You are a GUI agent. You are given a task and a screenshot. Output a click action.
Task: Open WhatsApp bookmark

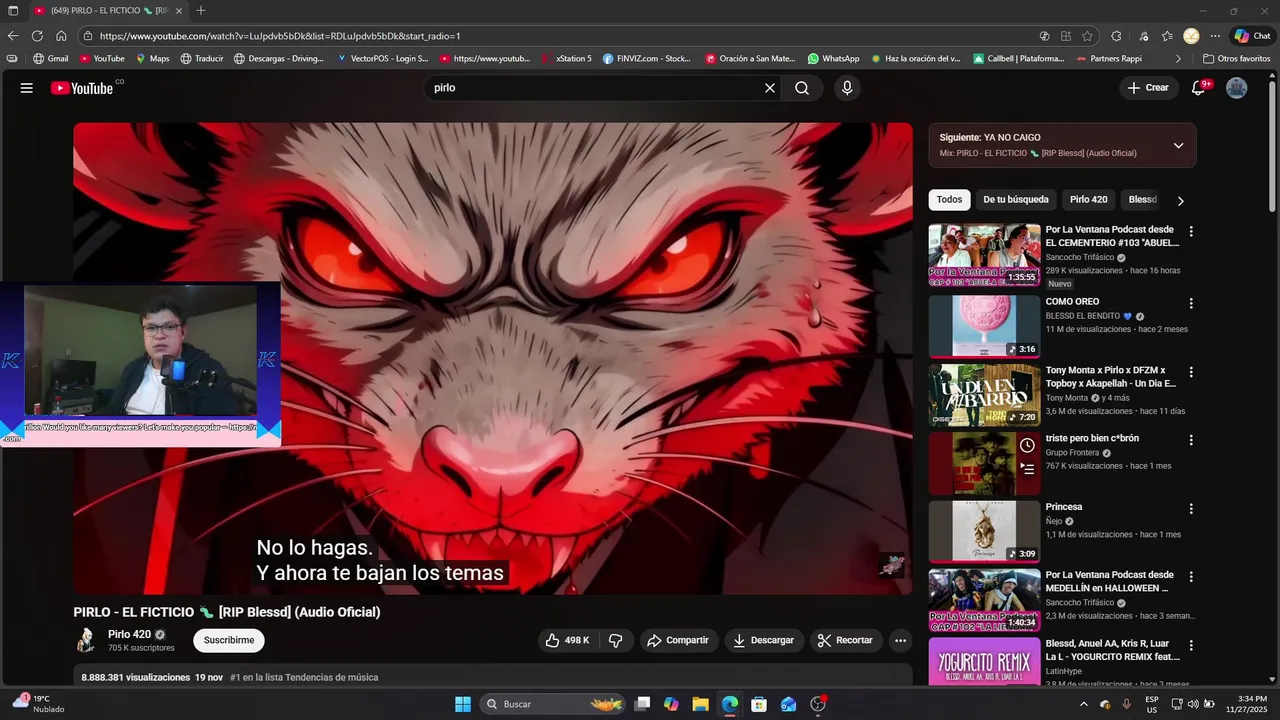pos(833,59)
